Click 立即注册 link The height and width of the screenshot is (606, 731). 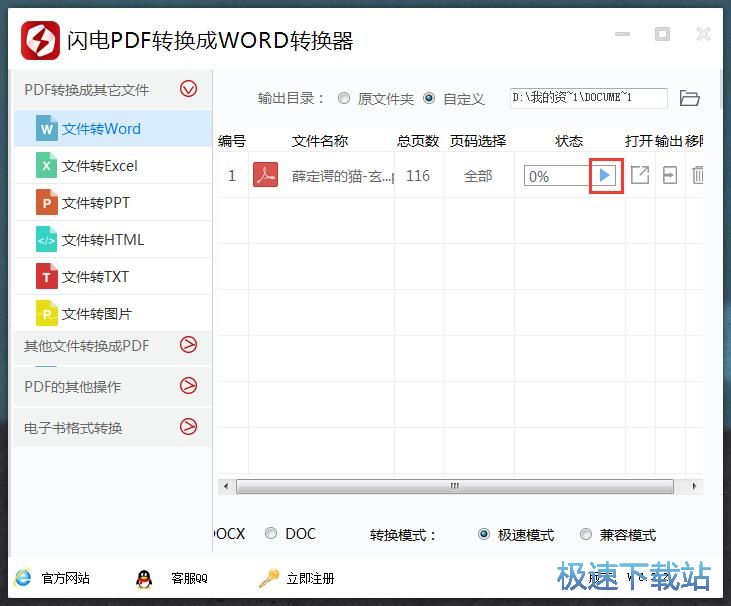tap(310, 578)
